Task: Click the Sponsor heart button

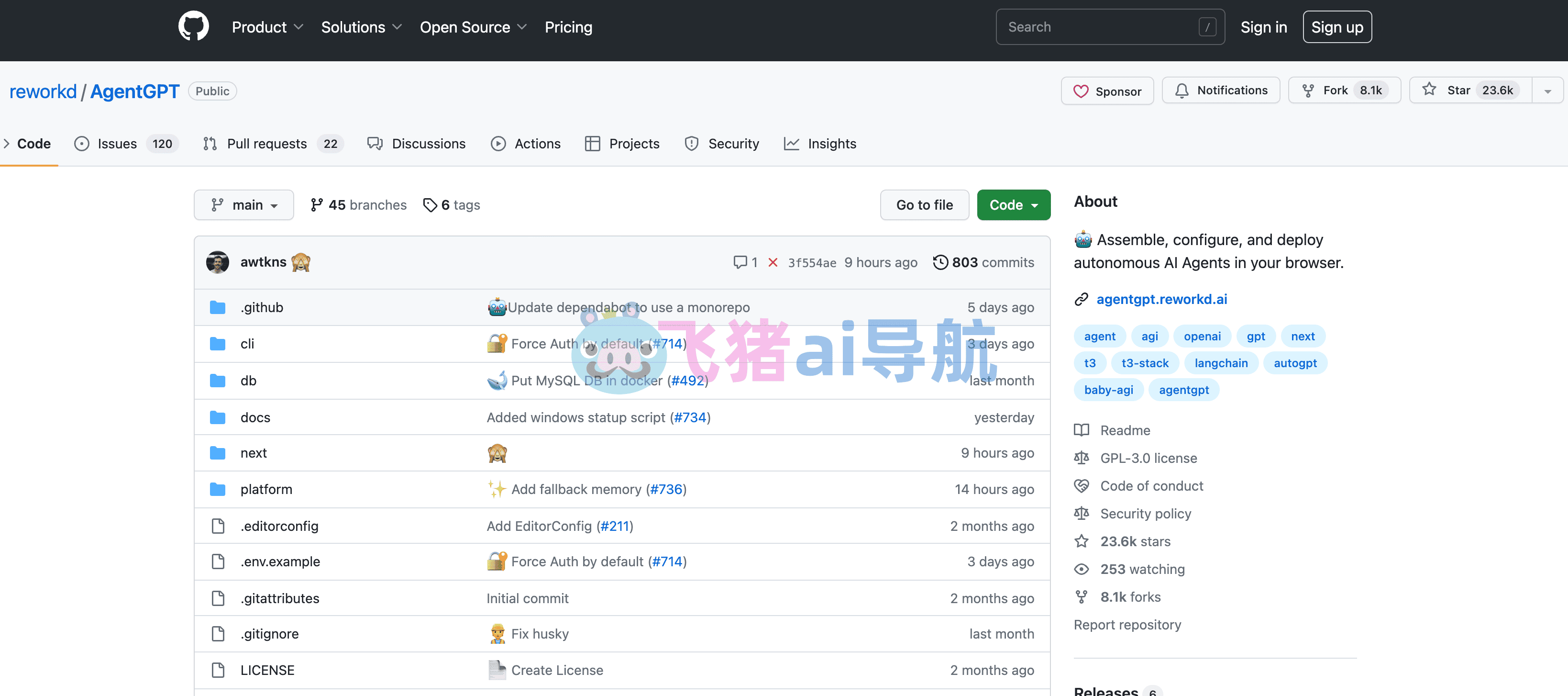Action: (x=1107, y=91)
